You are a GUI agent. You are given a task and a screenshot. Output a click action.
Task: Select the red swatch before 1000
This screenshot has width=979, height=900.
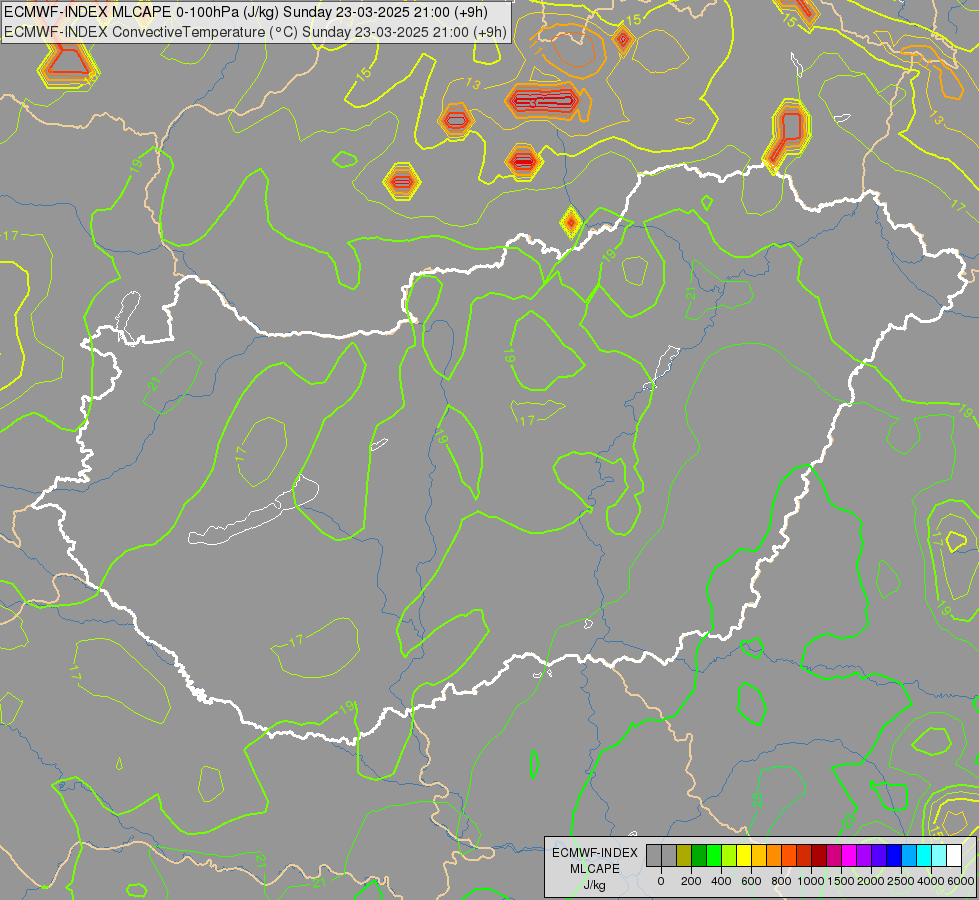(x=804, y=856)
